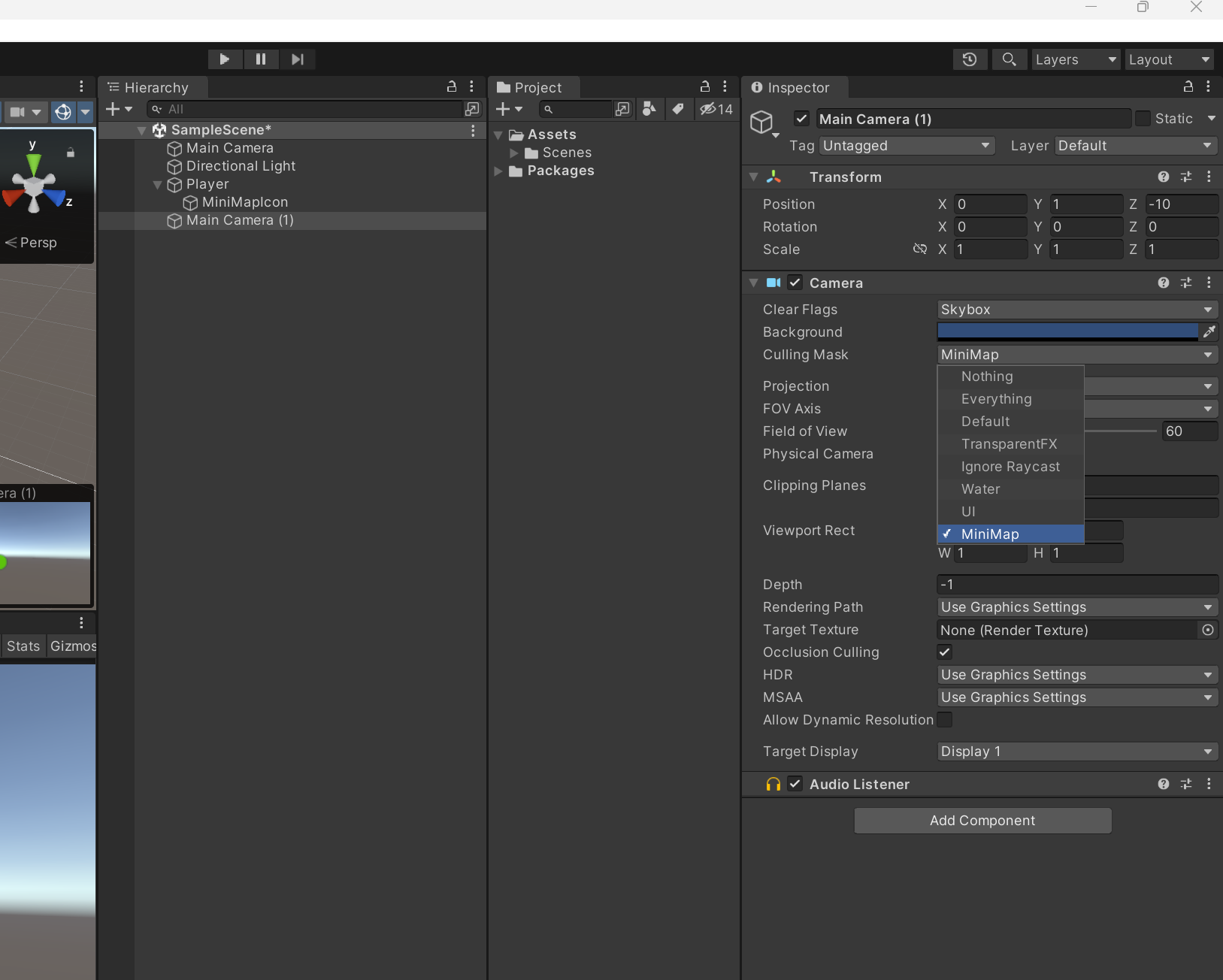Disable the Audio Listener checkbox
The height and width of the screenshot is (980, 1223).
[795, 784]
